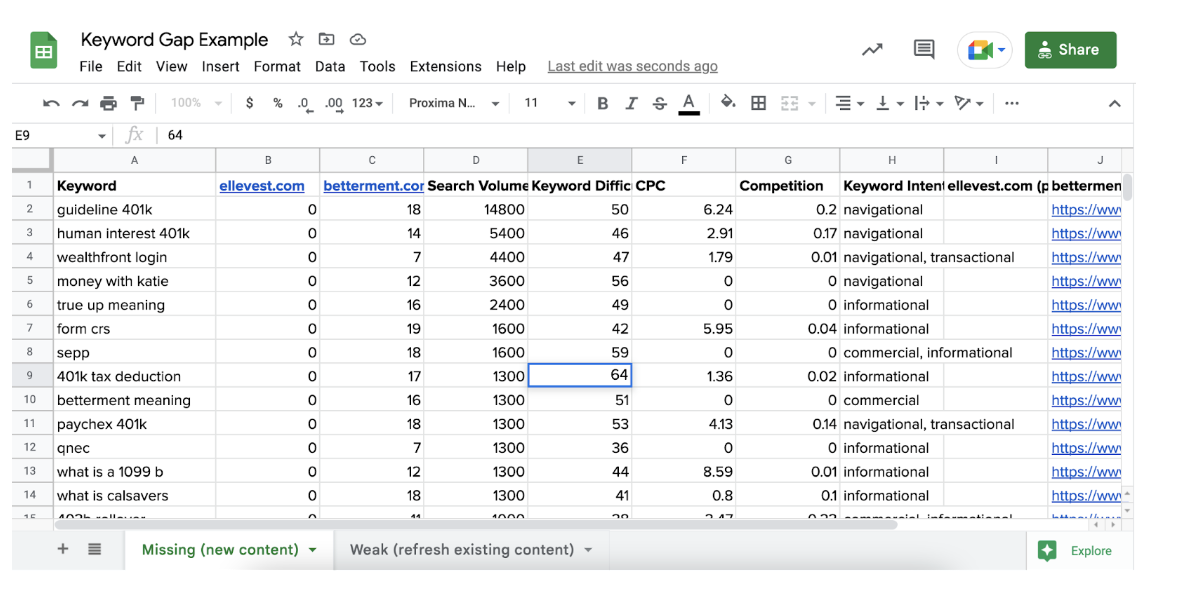Click the Print icon
Image resolution: width=1198 pixels, height=592 pixels.
(x=108, y=102)
